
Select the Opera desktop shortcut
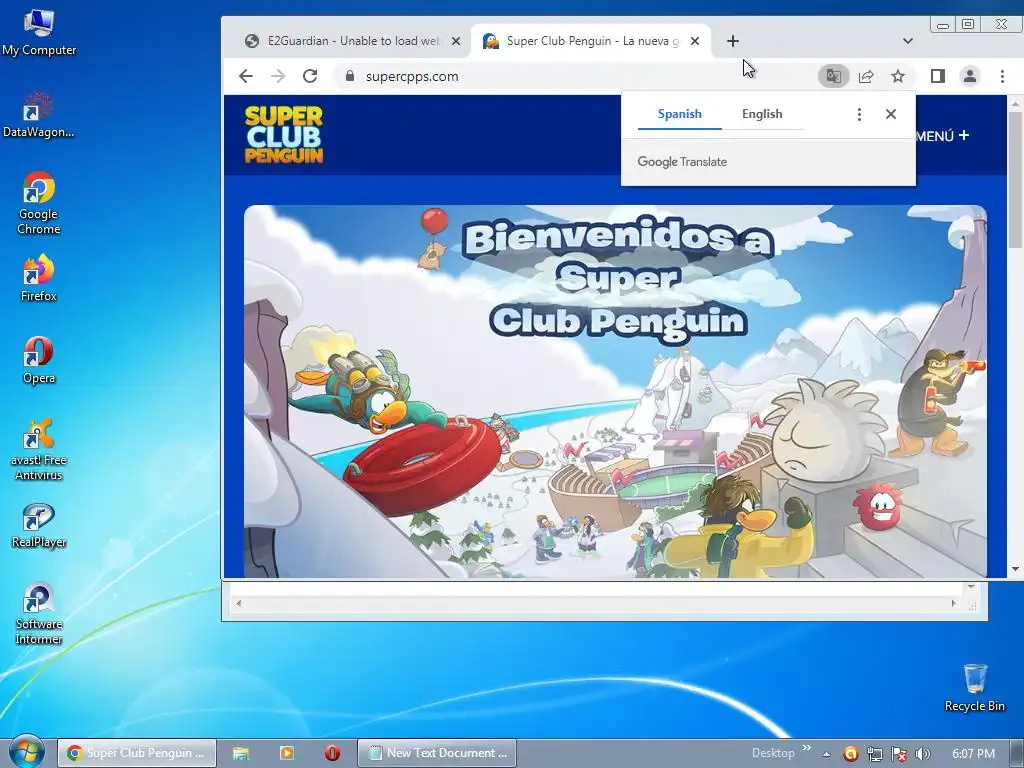click(x=39, y=360)
